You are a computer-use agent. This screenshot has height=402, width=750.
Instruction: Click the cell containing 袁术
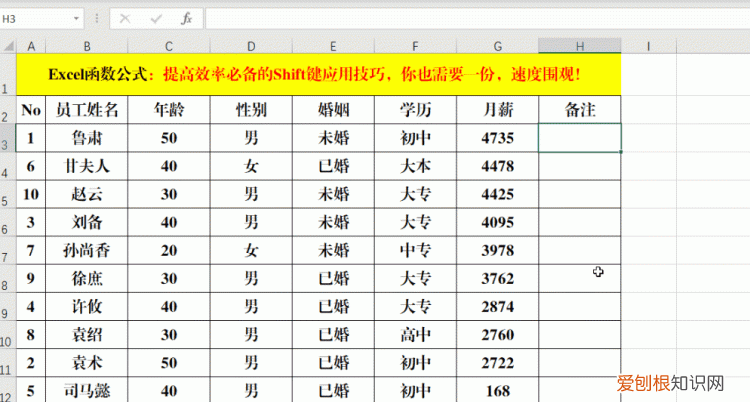pyautogui.click(x=87, y=363)
